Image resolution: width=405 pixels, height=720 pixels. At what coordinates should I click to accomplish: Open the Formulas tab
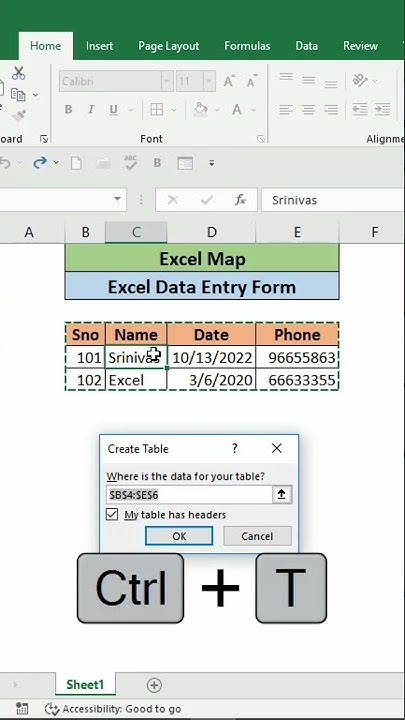[x=247, y=46]
